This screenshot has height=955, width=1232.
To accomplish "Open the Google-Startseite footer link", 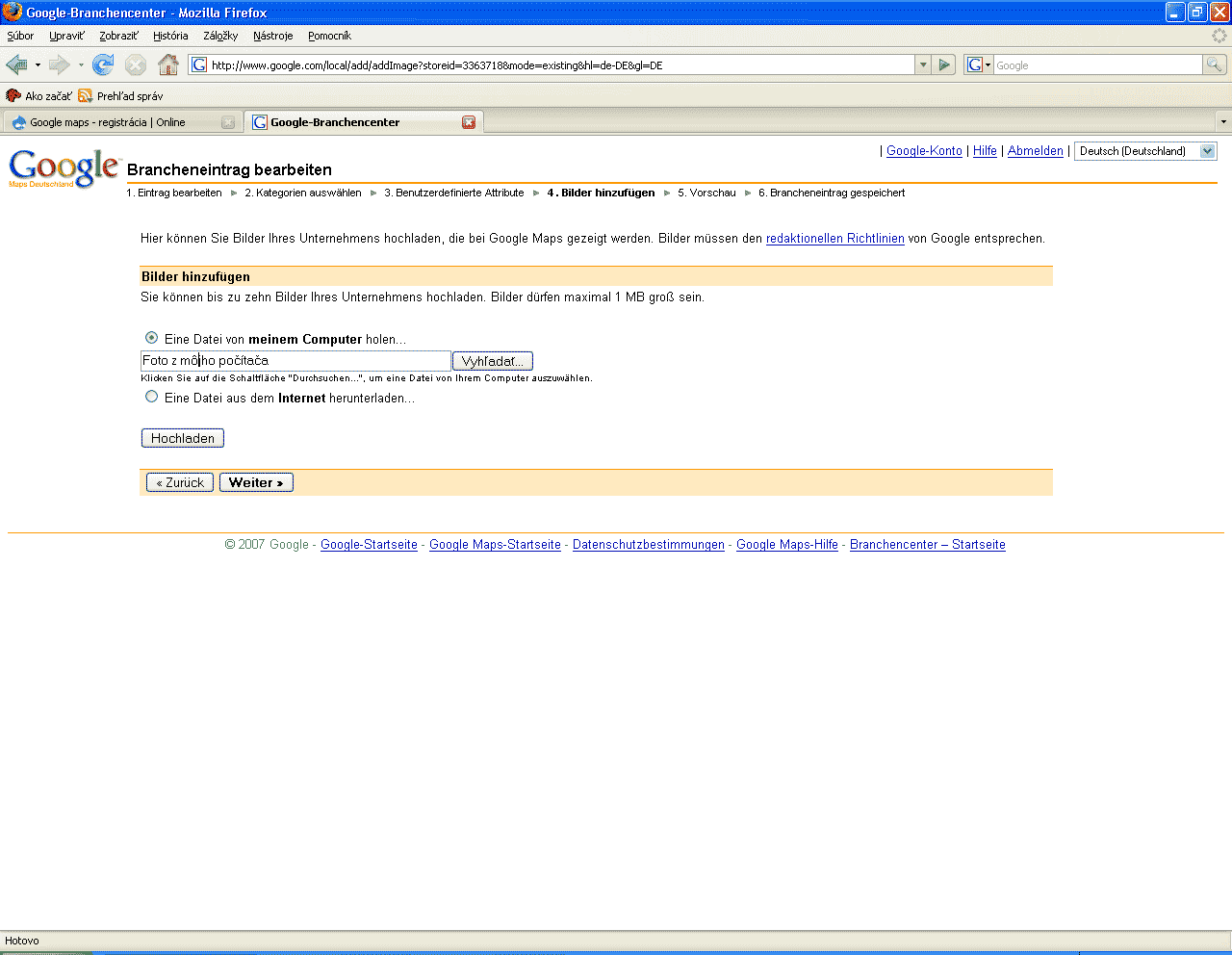I will 369,545.
